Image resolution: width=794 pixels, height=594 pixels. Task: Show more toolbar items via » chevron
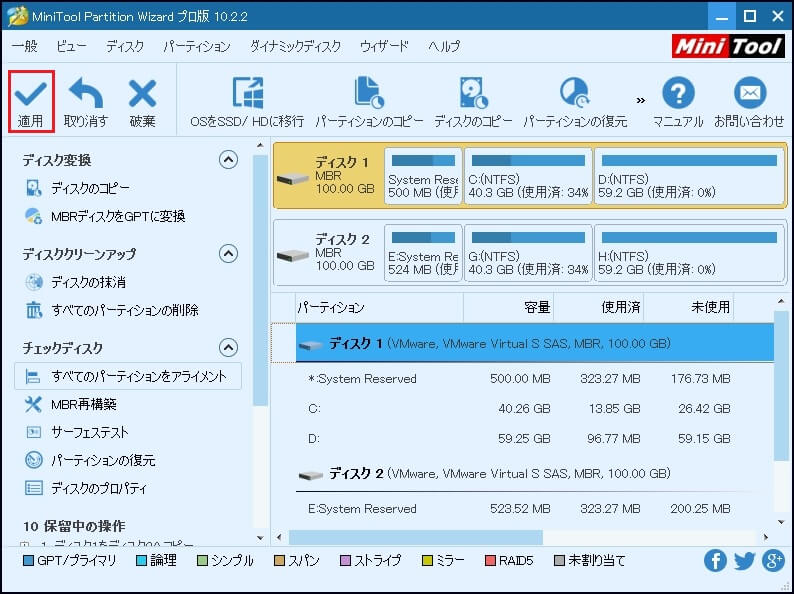point(641,100)
